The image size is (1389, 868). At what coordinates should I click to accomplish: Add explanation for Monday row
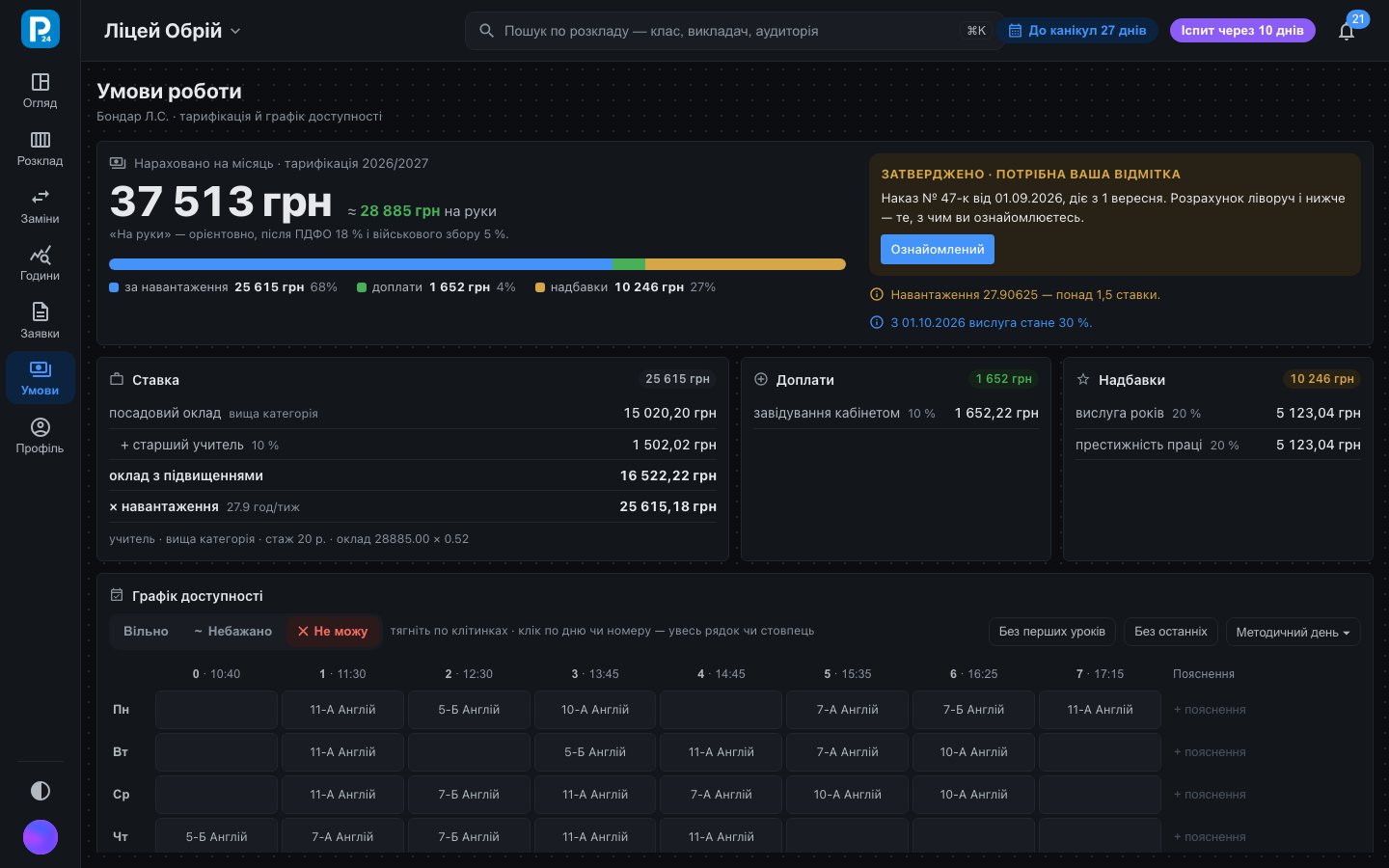click(x=1210, y=710)
